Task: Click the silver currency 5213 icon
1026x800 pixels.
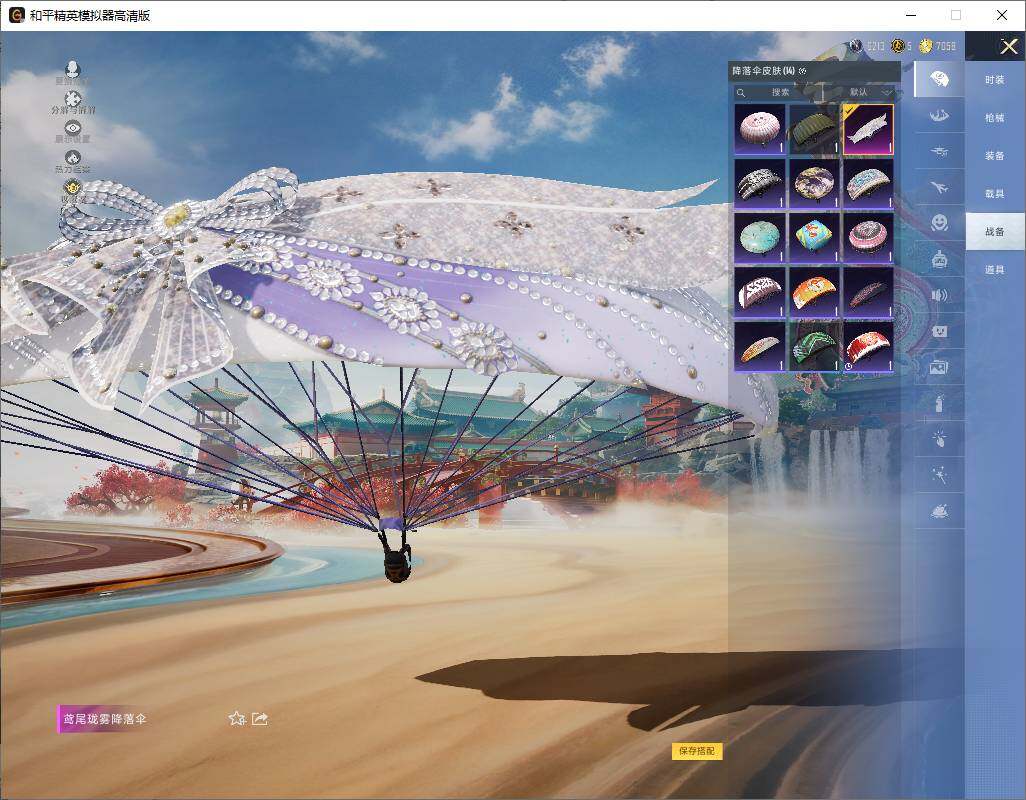Action: pyautogui.click(x=855, y=46)
